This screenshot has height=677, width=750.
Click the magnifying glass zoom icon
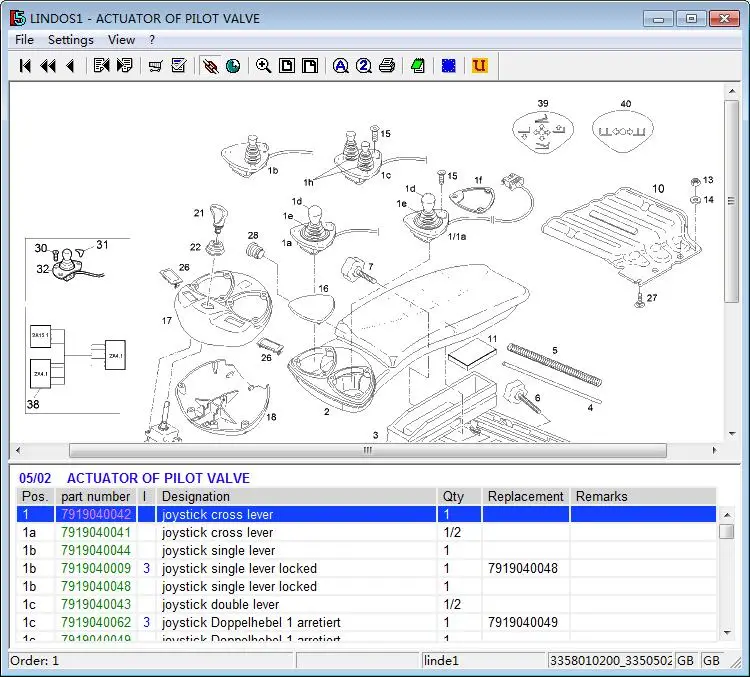coord(263,66)
